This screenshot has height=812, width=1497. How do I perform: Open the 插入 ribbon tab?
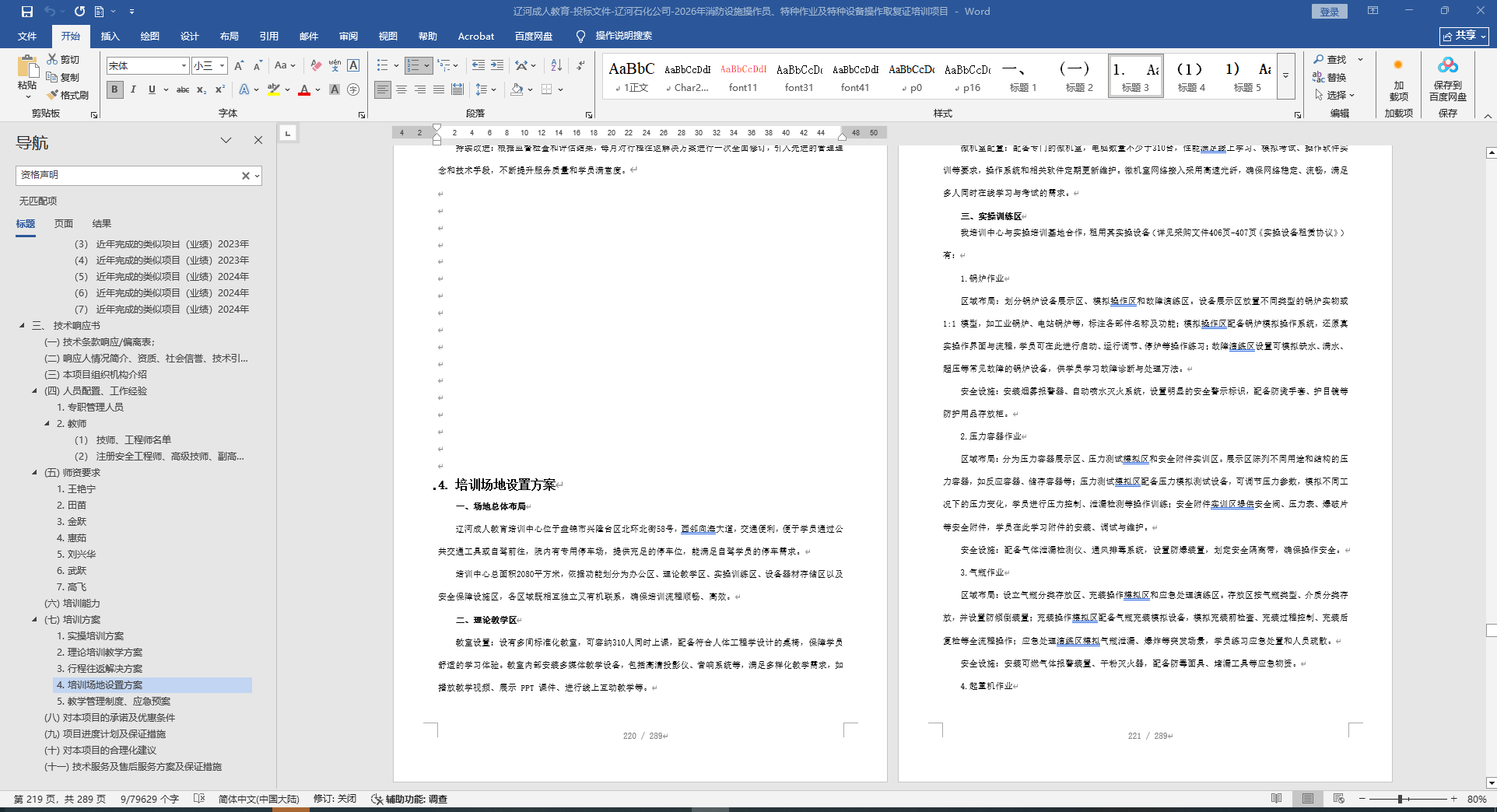tap(110, 36)
